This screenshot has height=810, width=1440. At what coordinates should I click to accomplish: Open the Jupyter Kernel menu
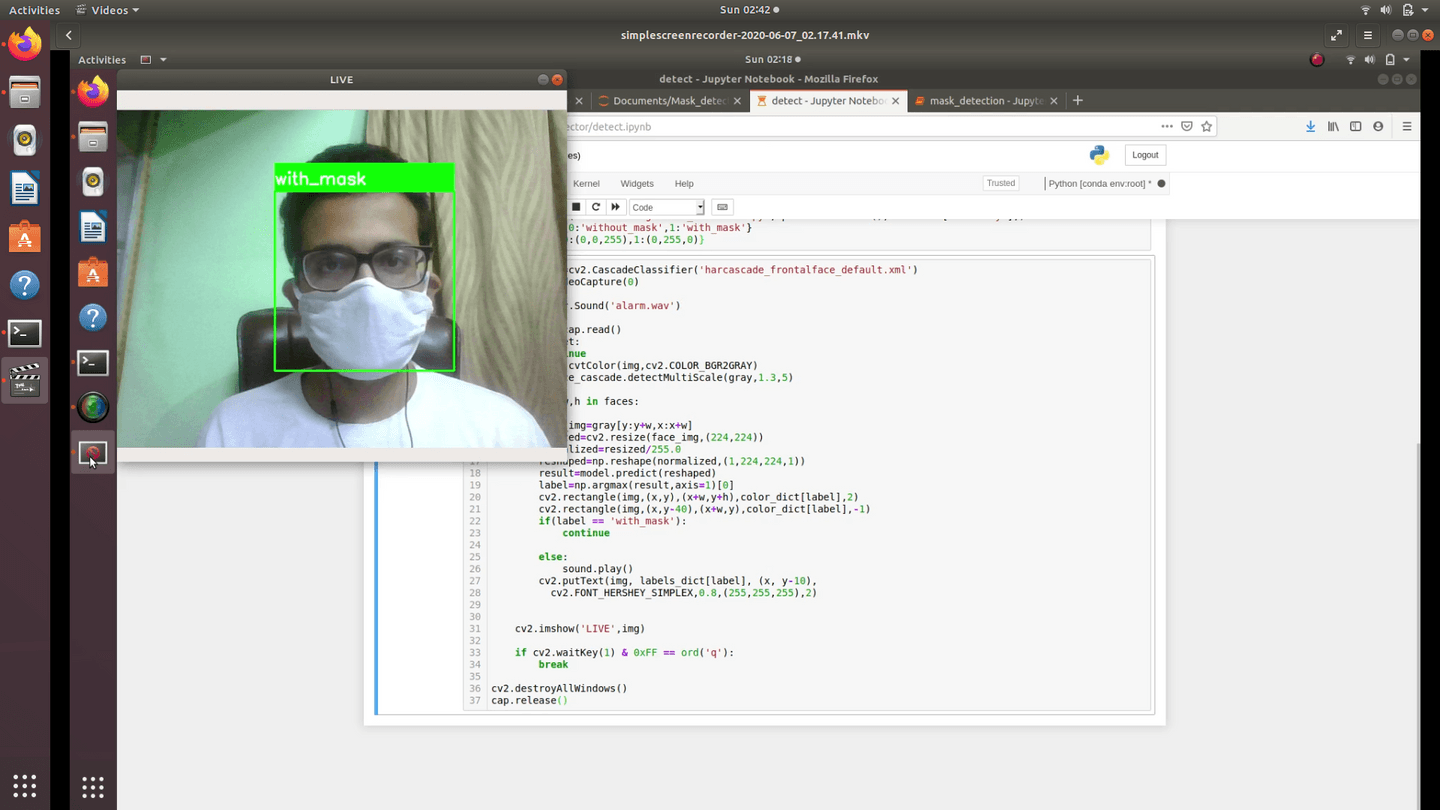click(x=586, y=184)
